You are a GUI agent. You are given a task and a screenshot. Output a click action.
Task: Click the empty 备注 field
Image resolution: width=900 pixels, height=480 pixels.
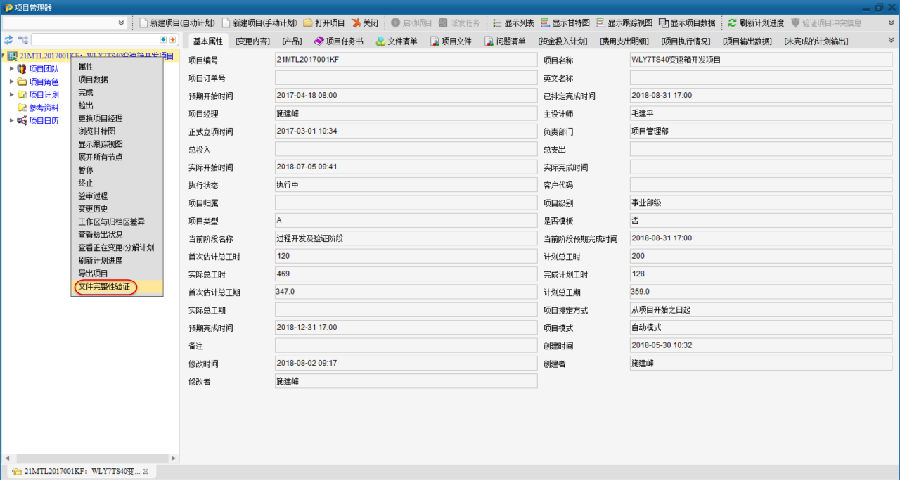point(406,346)
